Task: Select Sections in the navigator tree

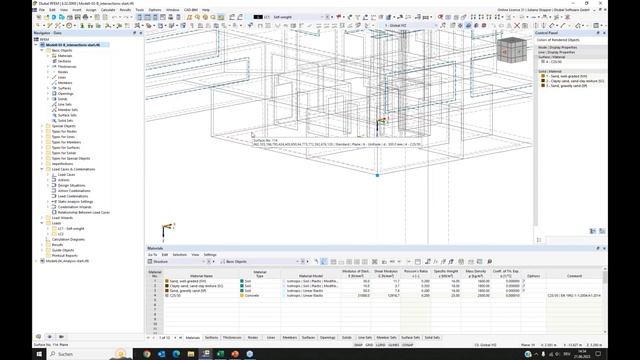Action: [64, 61]
